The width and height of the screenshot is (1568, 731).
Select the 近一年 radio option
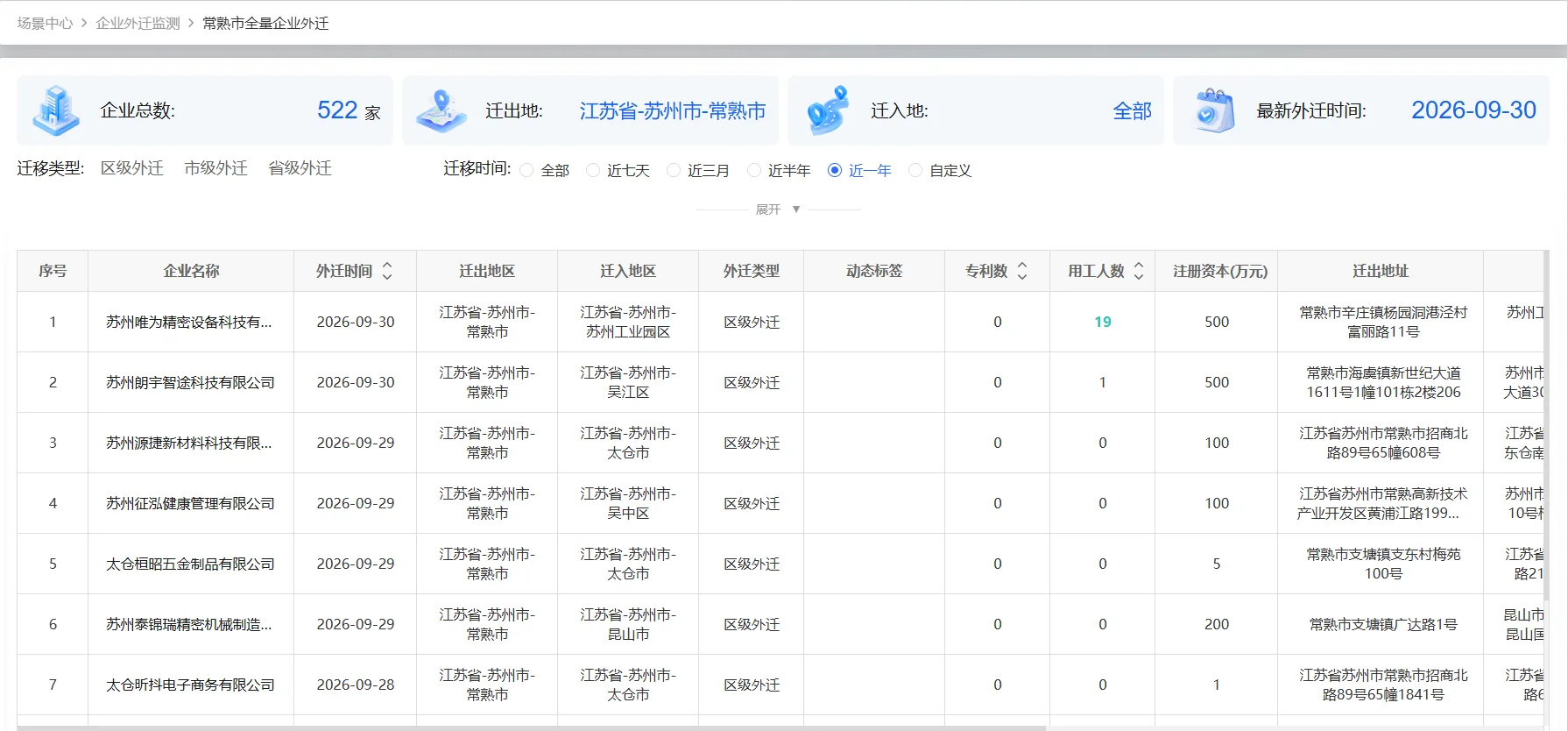coord(835,170)
